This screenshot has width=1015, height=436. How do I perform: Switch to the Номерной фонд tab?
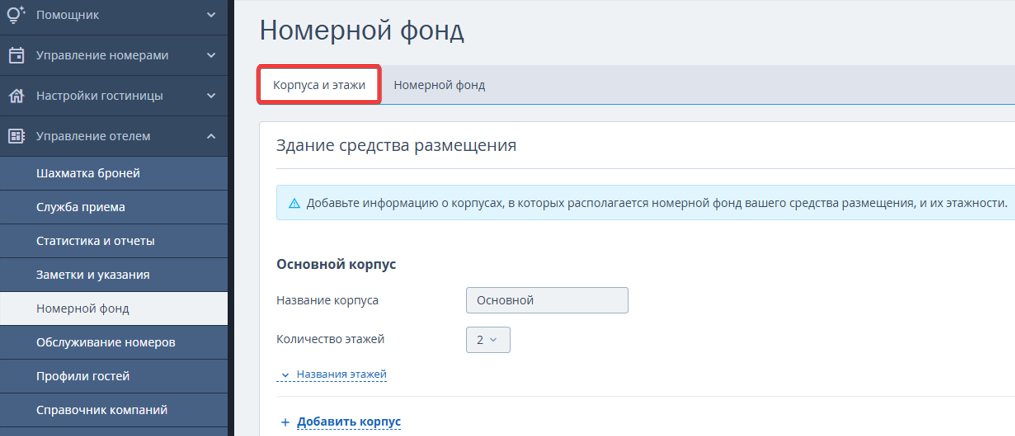pos(440,85)
